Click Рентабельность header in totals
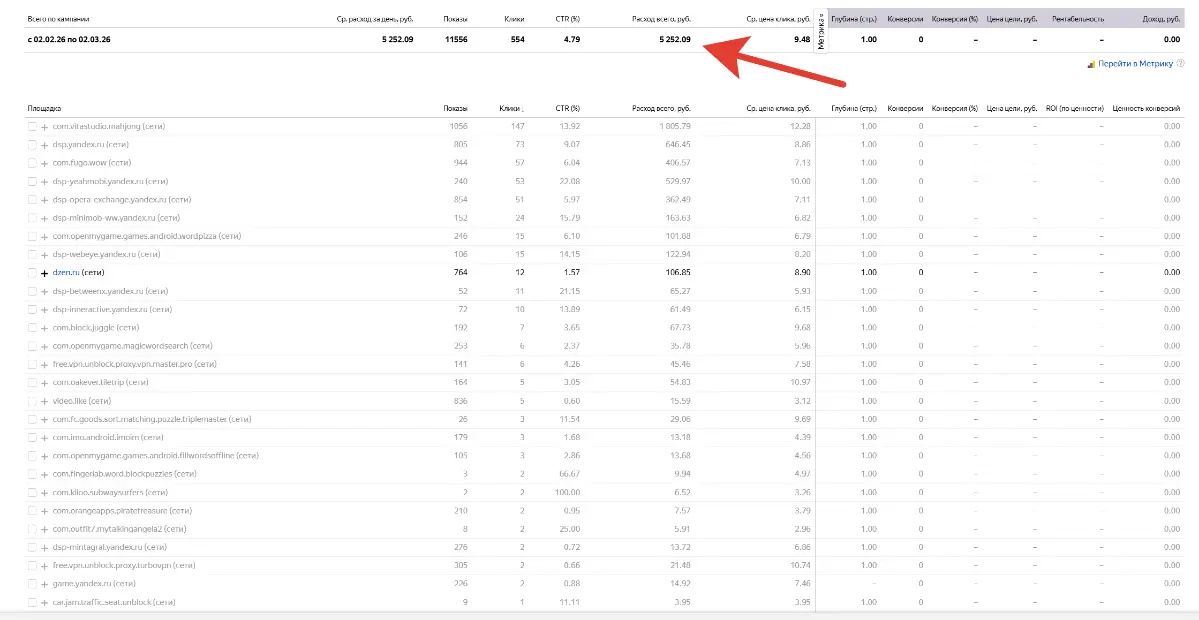The height and width of the screenshot is (620, 1199). point(1078,17)
